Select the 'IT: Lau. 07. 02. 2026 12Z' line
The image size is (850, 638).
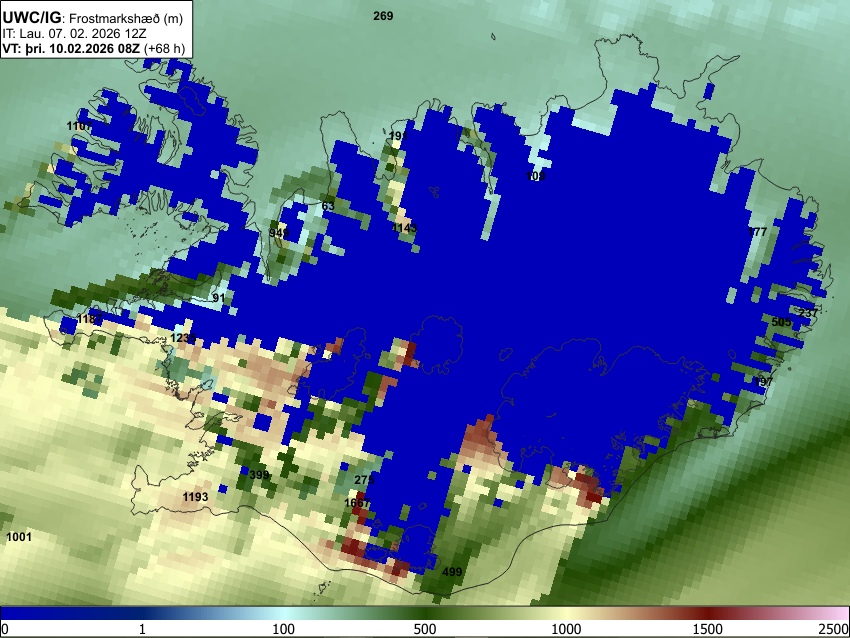click(x=74, y=34)
